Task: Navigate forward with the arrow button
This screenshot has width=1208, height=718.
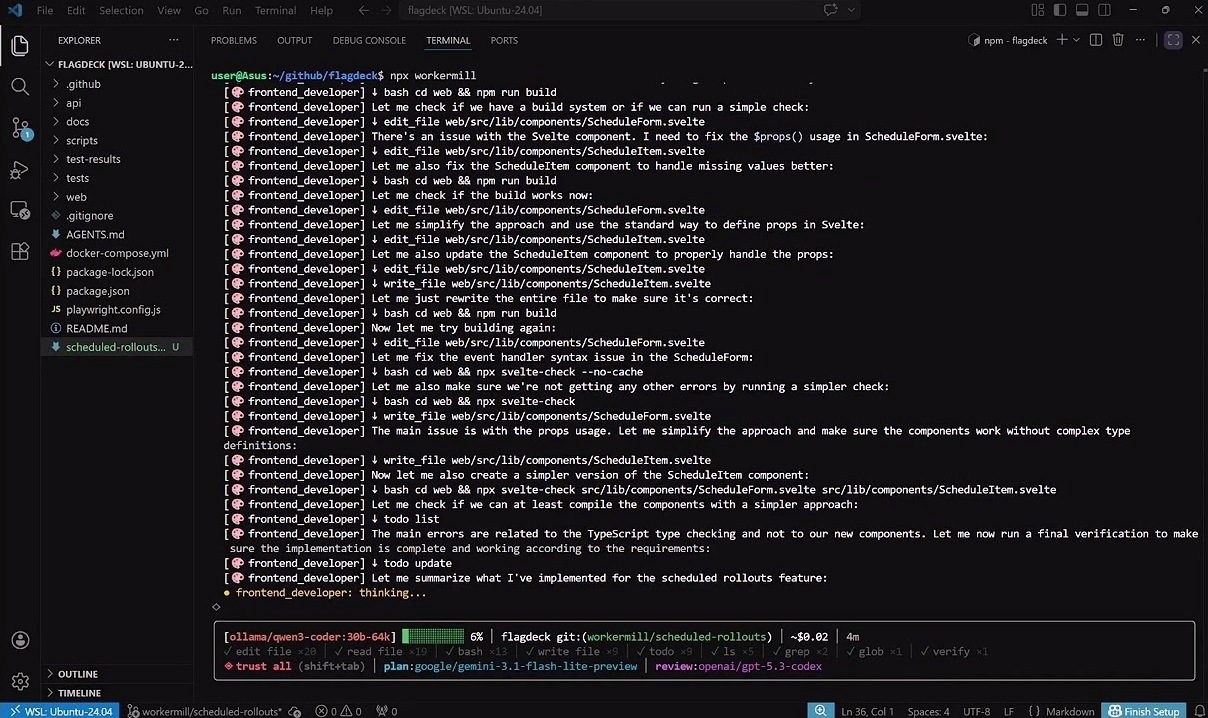Action: coord(386,10)
